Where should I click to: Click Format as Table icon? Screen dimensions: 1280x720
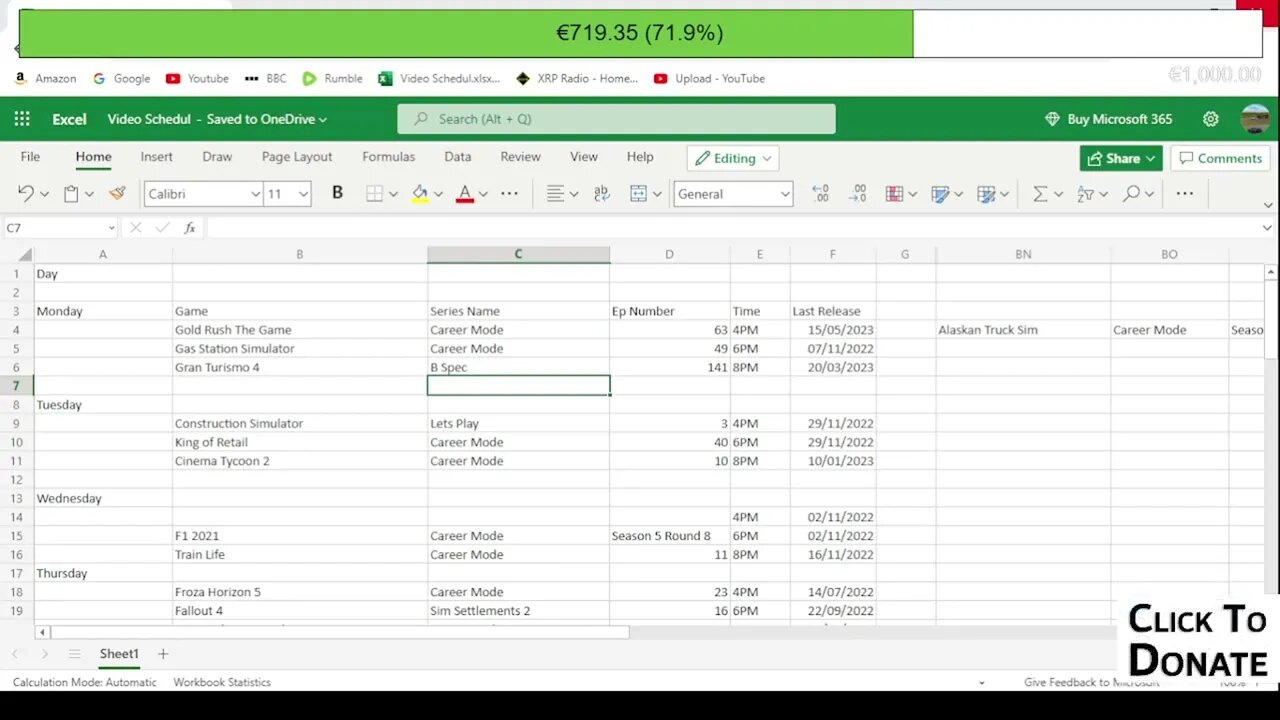(x=985, y=194)
